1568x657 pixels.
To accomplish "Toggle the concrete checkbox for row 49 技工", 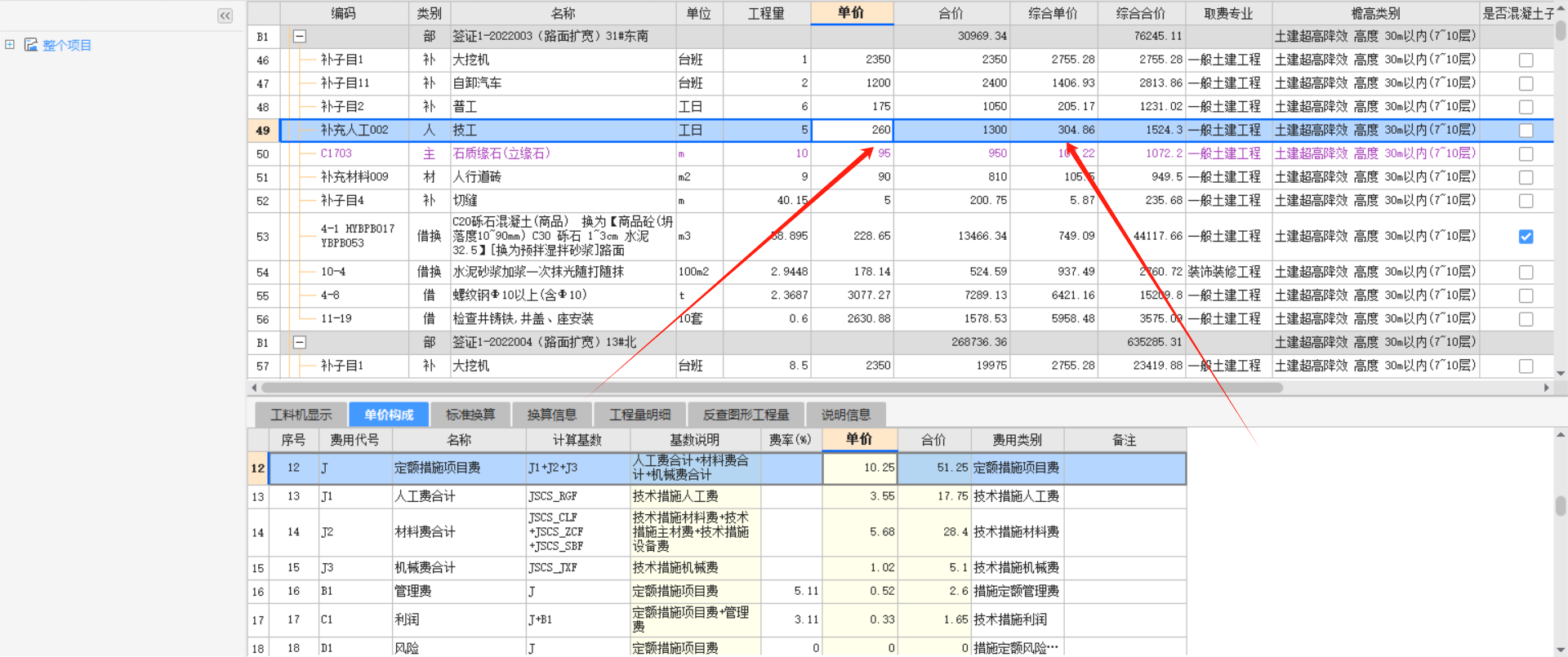I will (x=1526, y=131).
